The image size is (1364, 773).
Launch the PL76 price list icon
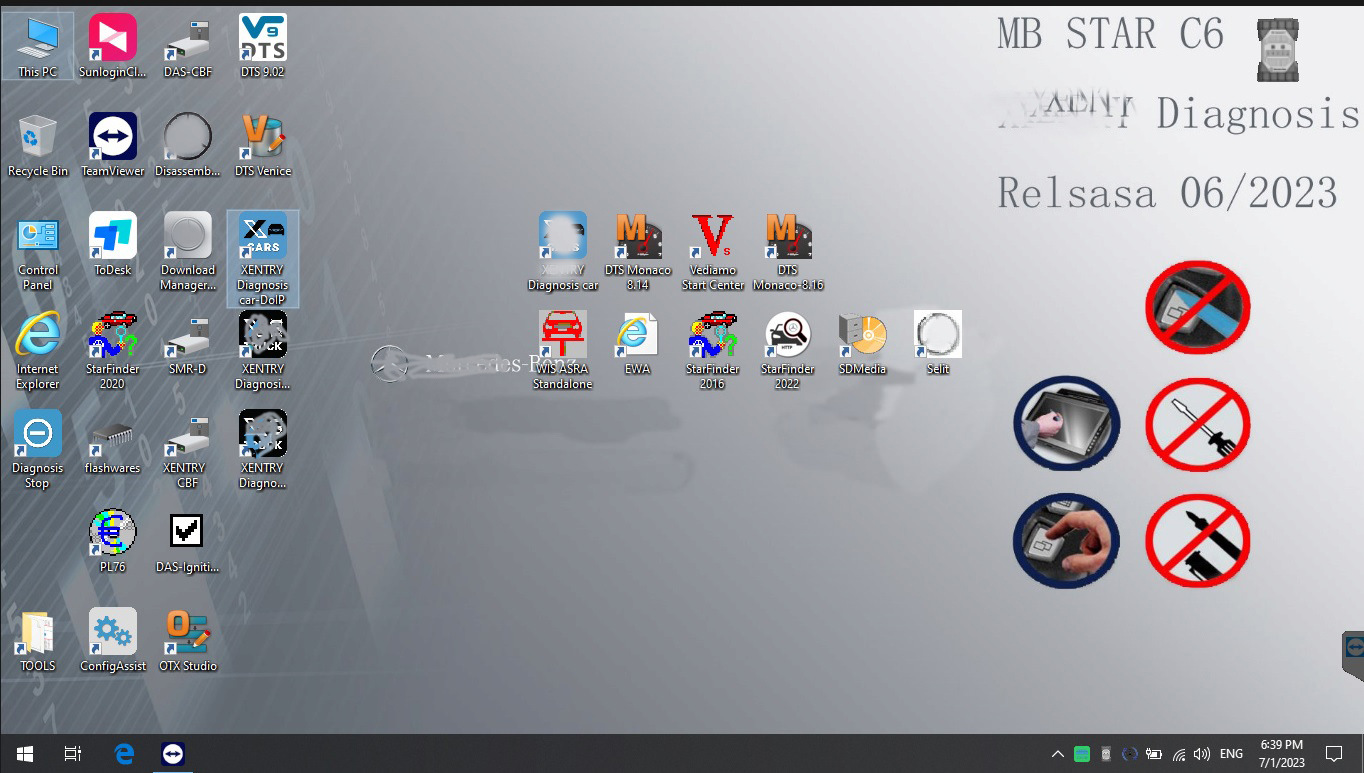coord(112,541)
